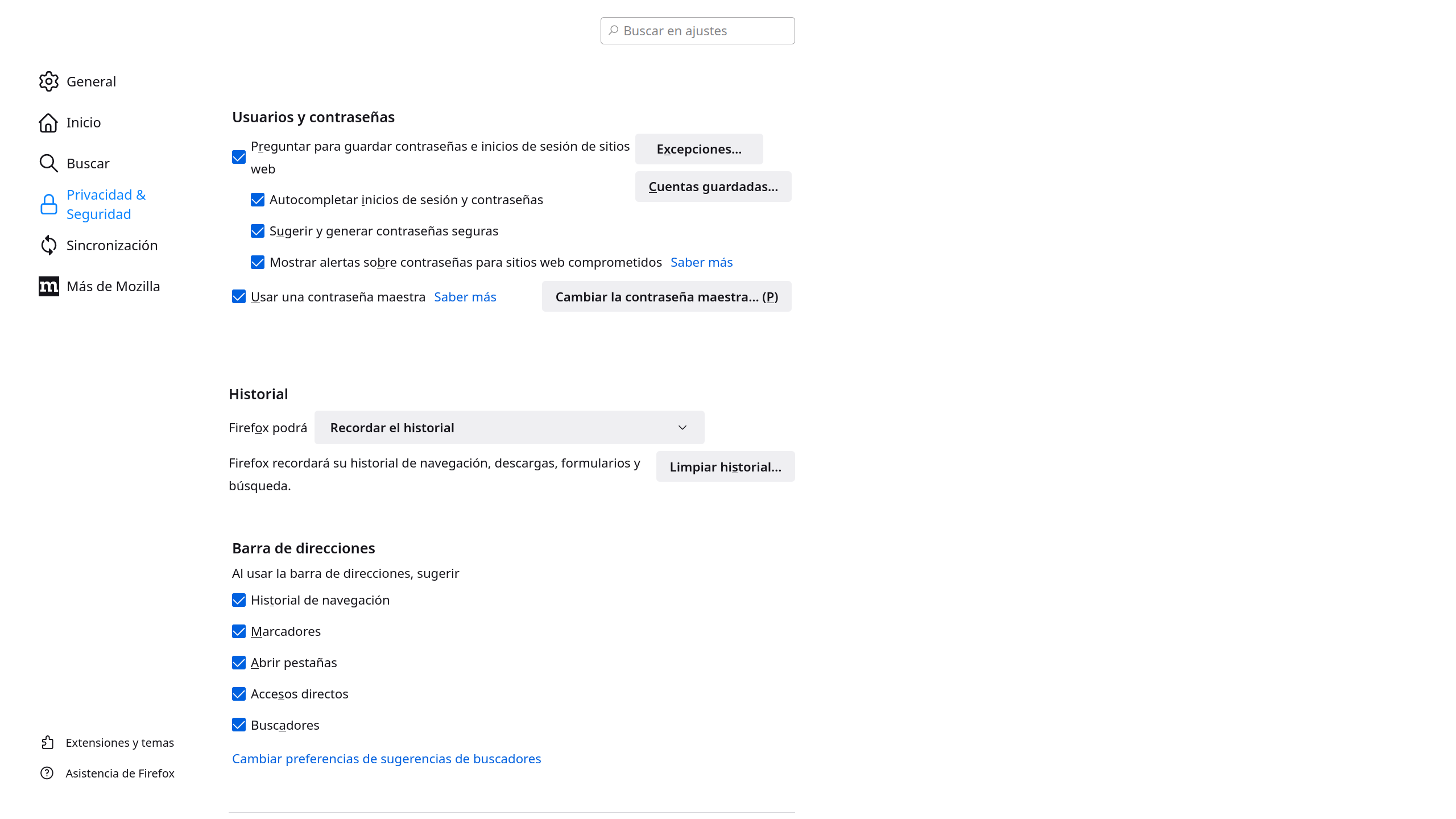This screenshot has width=1456, height=819.
Task: Uncheck Sugerir y generar contraseñas seguras
Action: 258,231
